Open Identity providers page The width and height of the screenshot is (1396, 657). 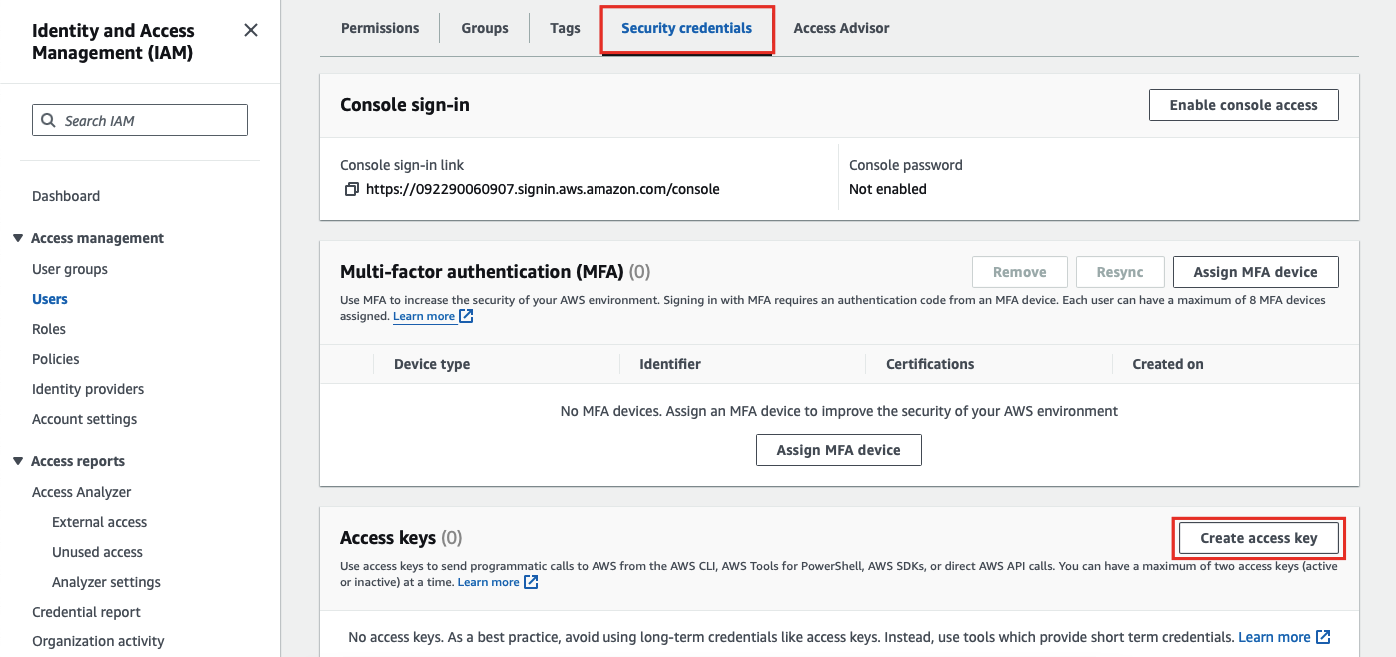tap(88, 389)
